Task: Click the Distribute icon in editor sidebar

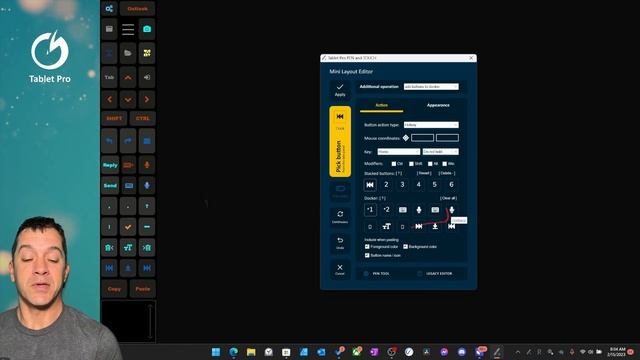Action: [x=340, y=217]
